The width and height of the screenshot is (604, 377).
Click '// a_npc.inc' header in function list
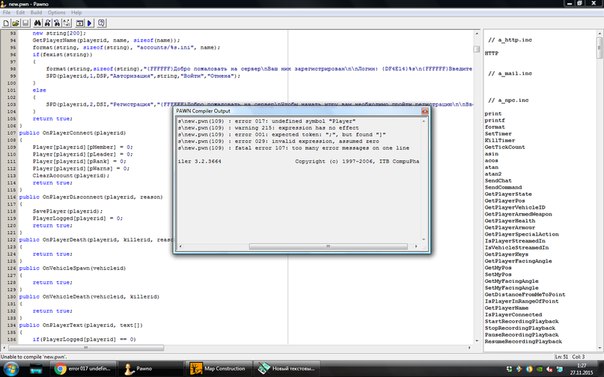coord(508,101)
